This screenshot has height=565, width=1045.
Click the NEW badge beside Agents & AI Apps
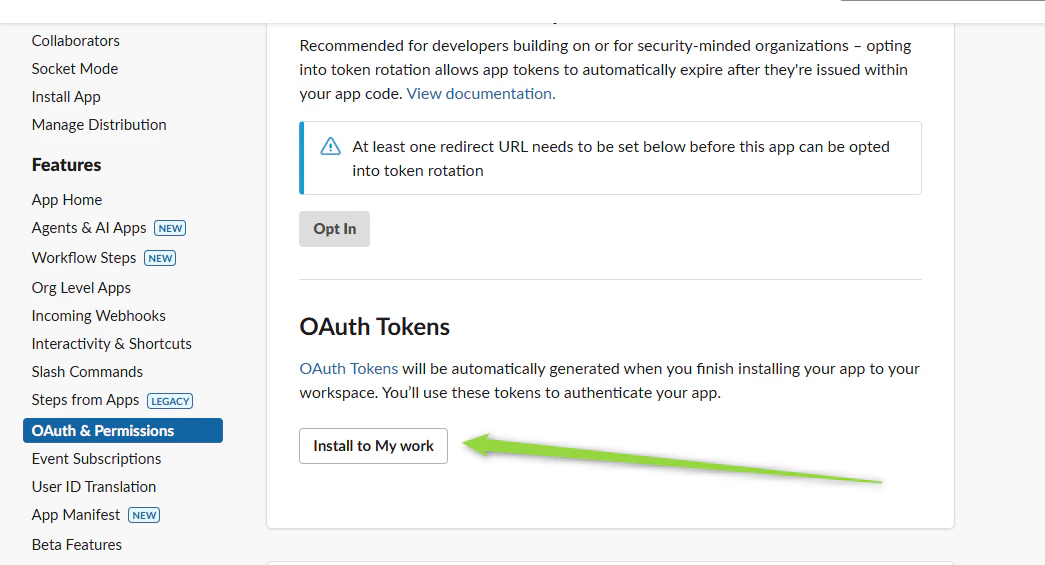(x=170, y=229)
